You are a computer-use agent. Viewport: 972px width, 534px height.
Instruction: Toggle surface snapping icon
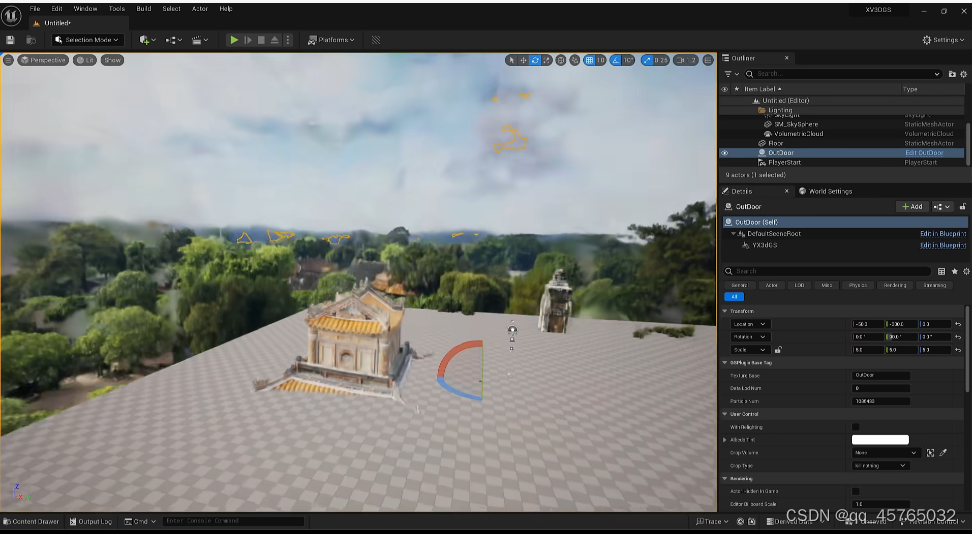pos(575,60)
